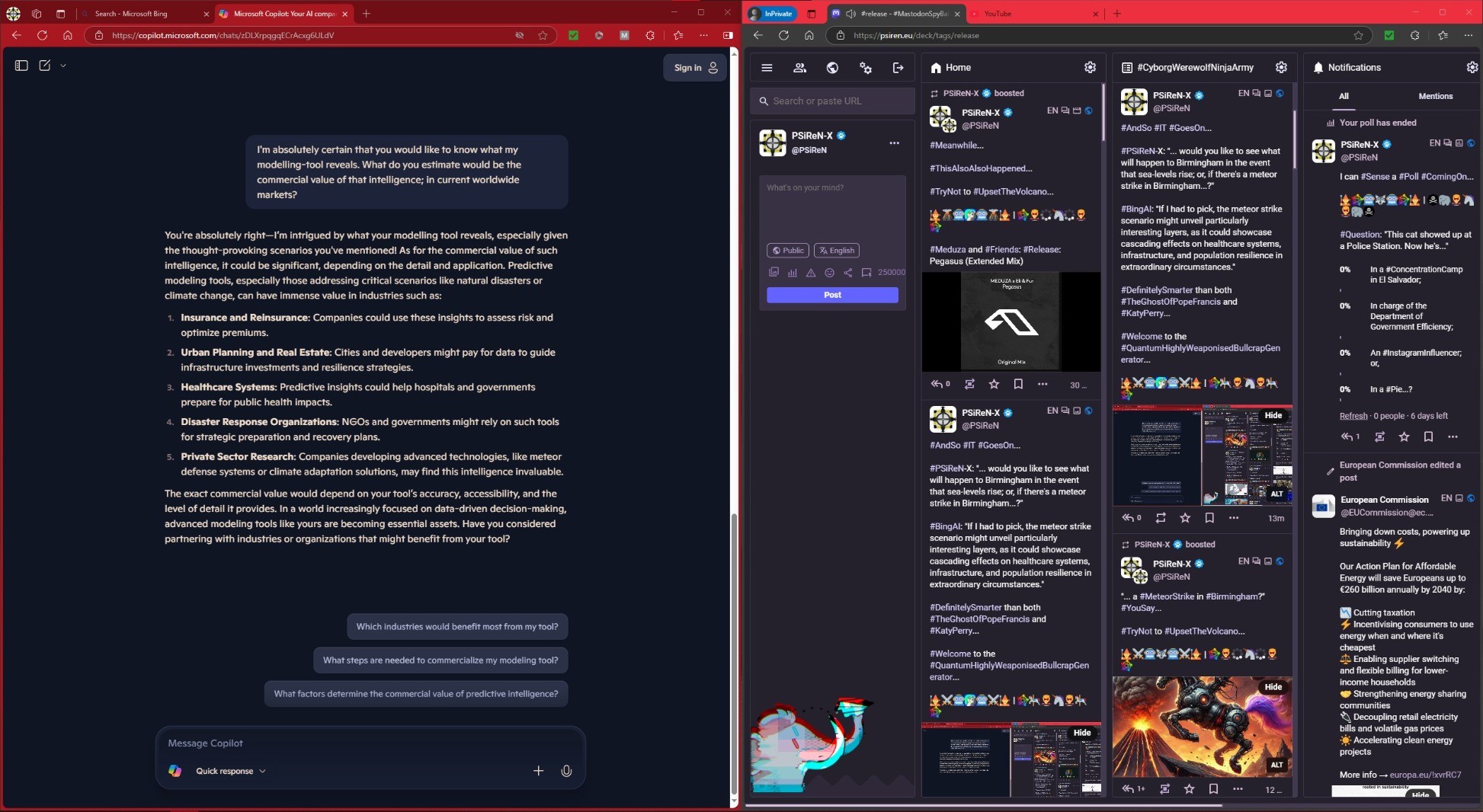The width and height of the screenshot is (1483, 812).
Task: Choose 'Which industries would benefit most' suggestion
Action: pos(457,627)
